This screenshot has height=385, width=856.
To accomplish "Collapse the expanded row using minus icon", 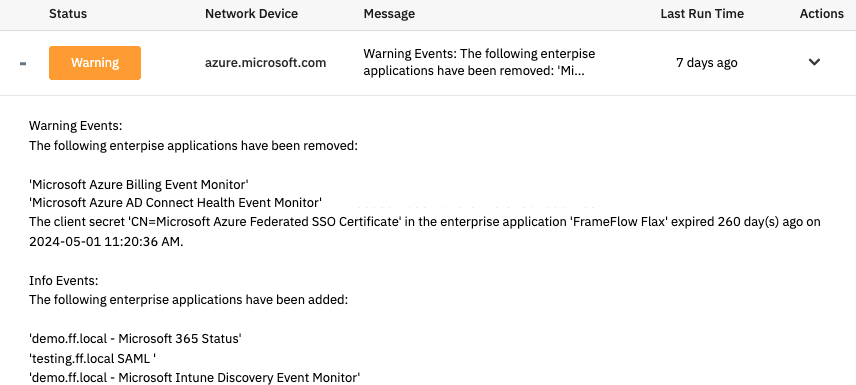I will pos(23,64).
